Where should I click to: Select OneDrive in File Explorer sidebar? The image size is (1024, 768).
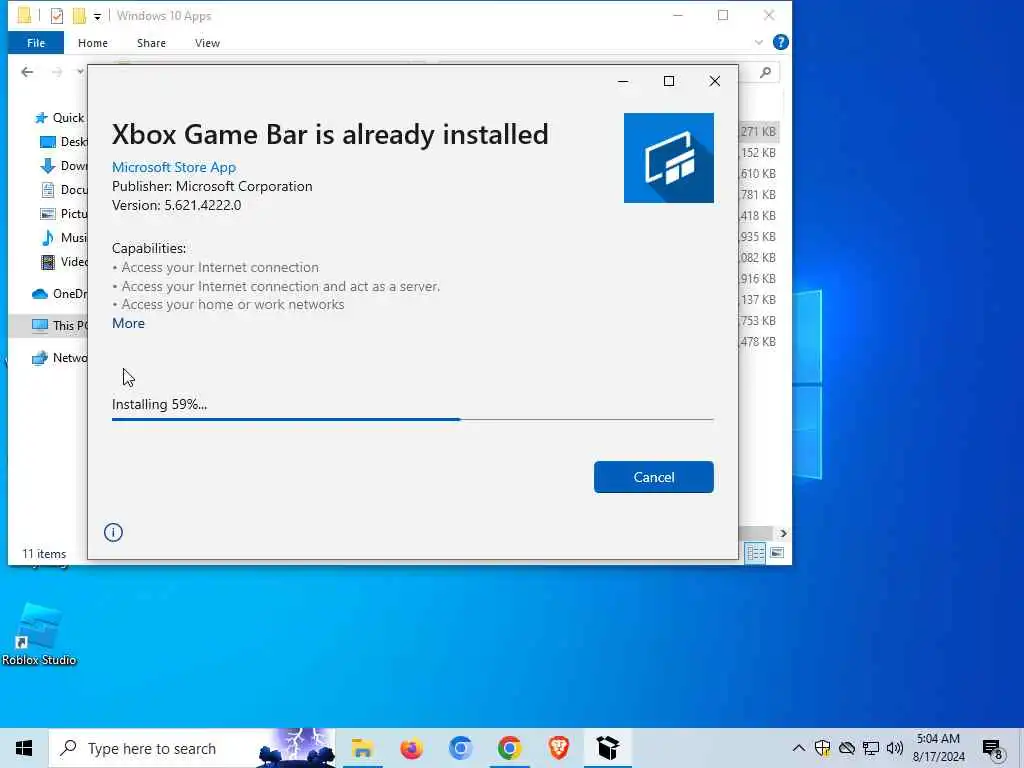(59, 294)
